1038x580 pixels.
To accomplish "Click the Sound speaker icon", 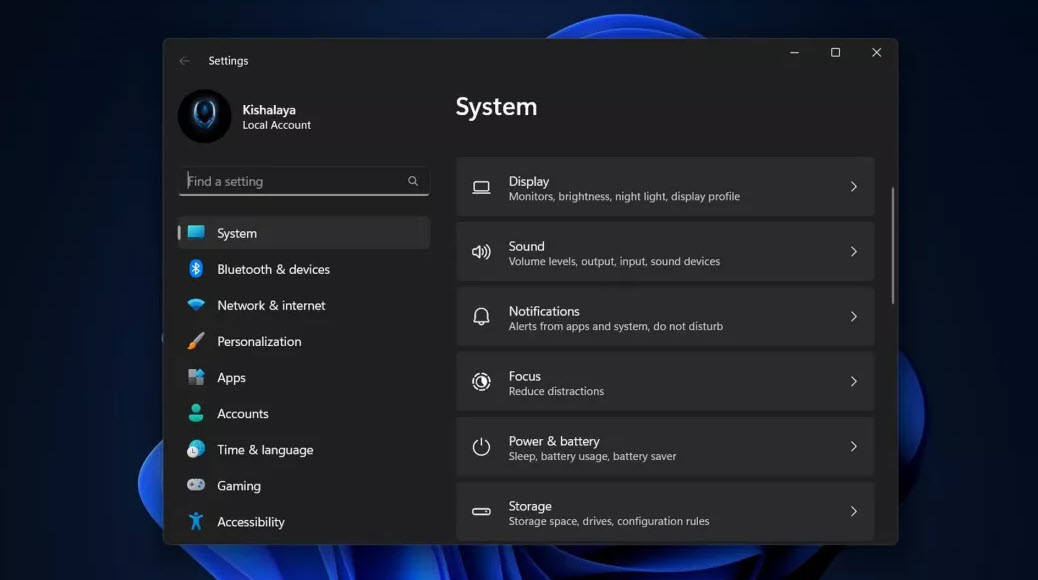I will [x=481, y=252].
